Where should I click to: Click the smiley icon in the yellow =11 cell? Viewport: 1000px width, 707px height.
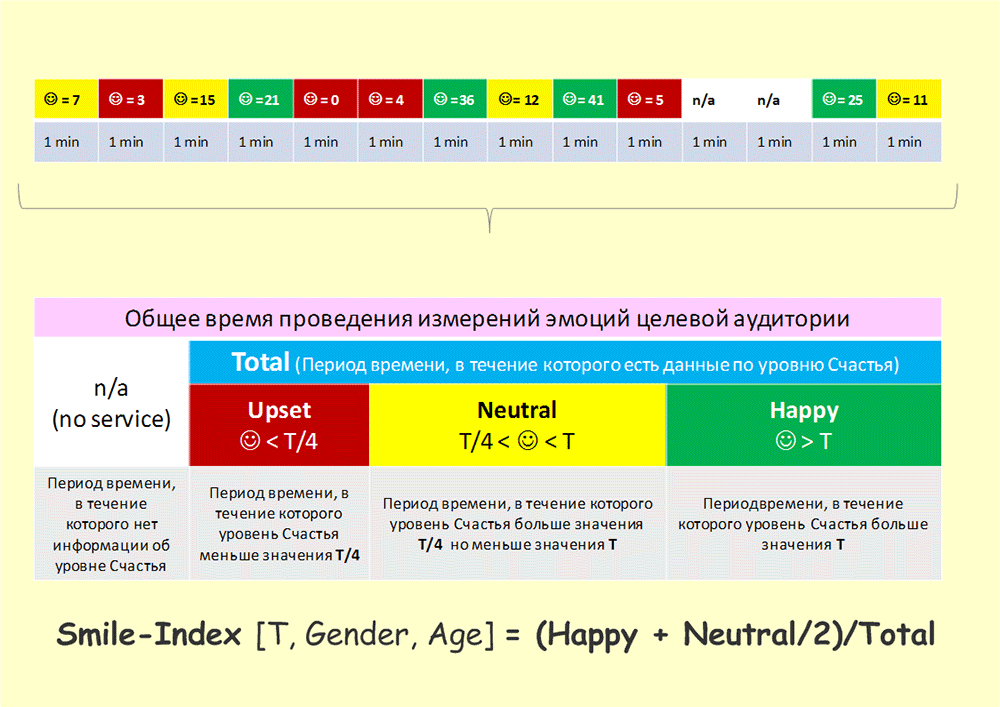pos(894,100)
